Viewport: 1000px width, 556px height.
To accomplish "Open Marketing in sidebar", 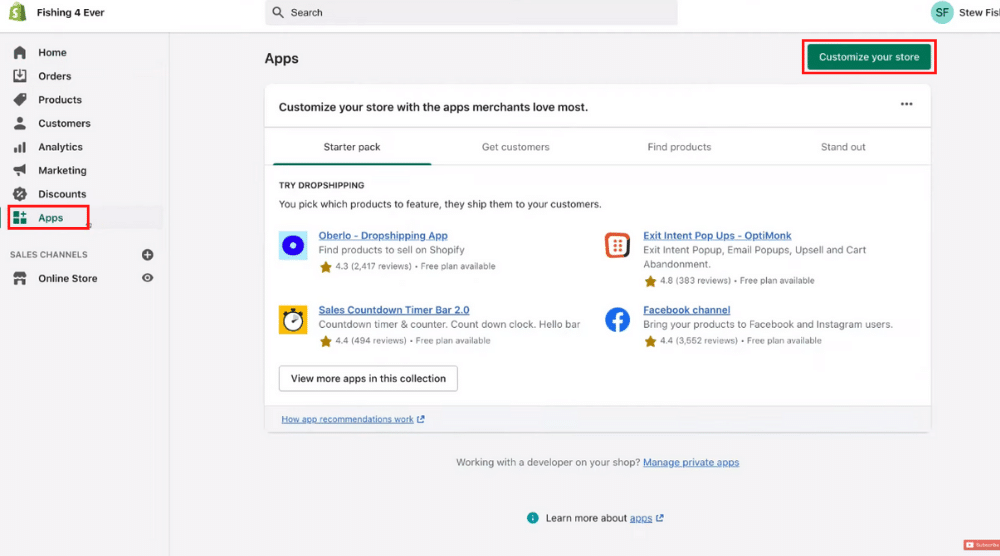I will coord(62,170).
